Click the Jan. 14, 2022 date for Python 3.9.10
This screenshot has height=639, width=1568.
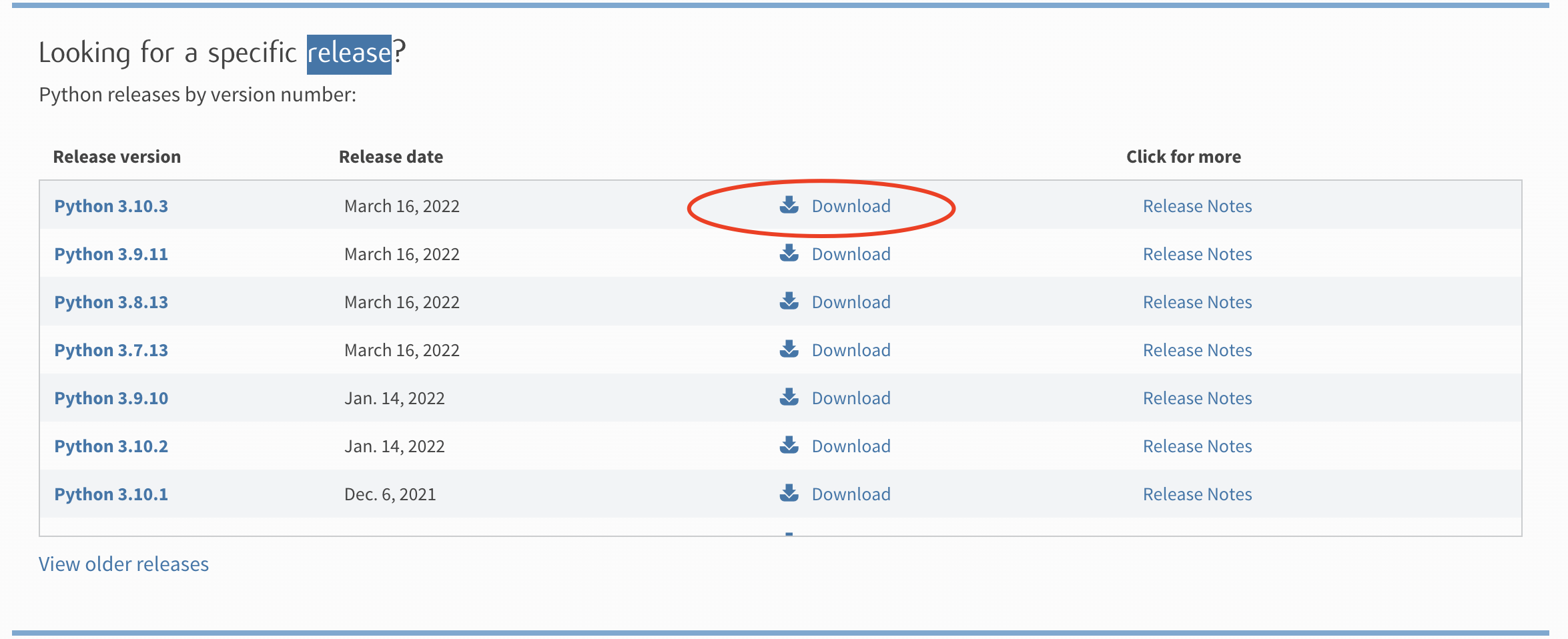394,398
